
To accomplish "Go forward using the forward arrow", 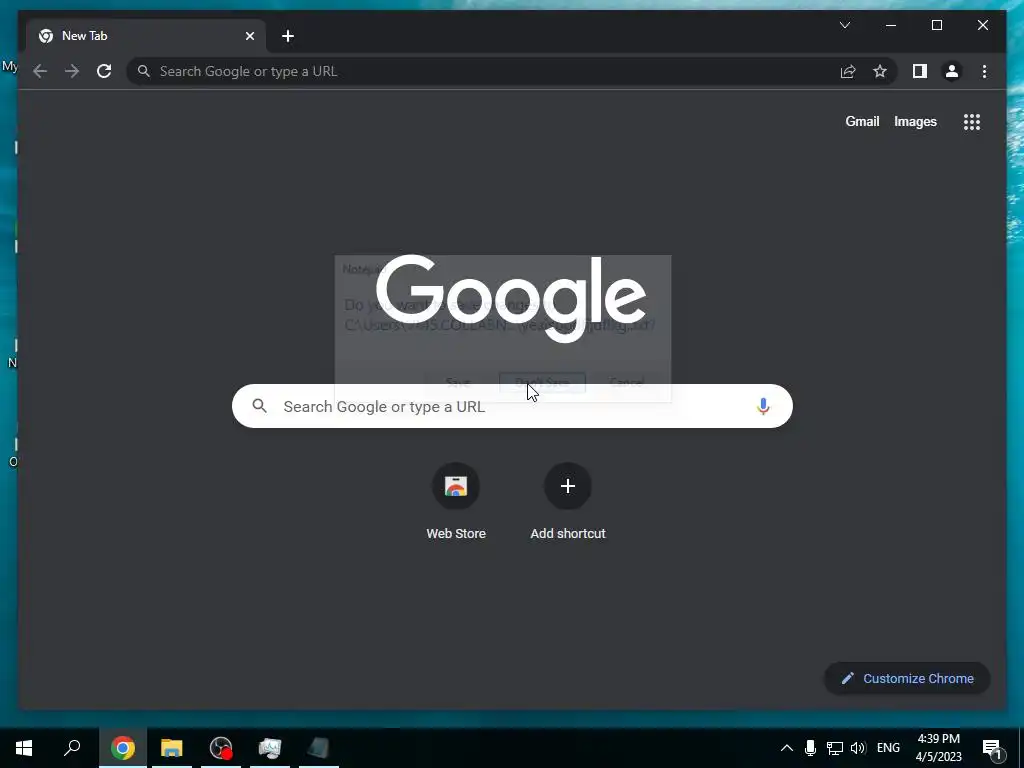I will [x=72, y=71].
